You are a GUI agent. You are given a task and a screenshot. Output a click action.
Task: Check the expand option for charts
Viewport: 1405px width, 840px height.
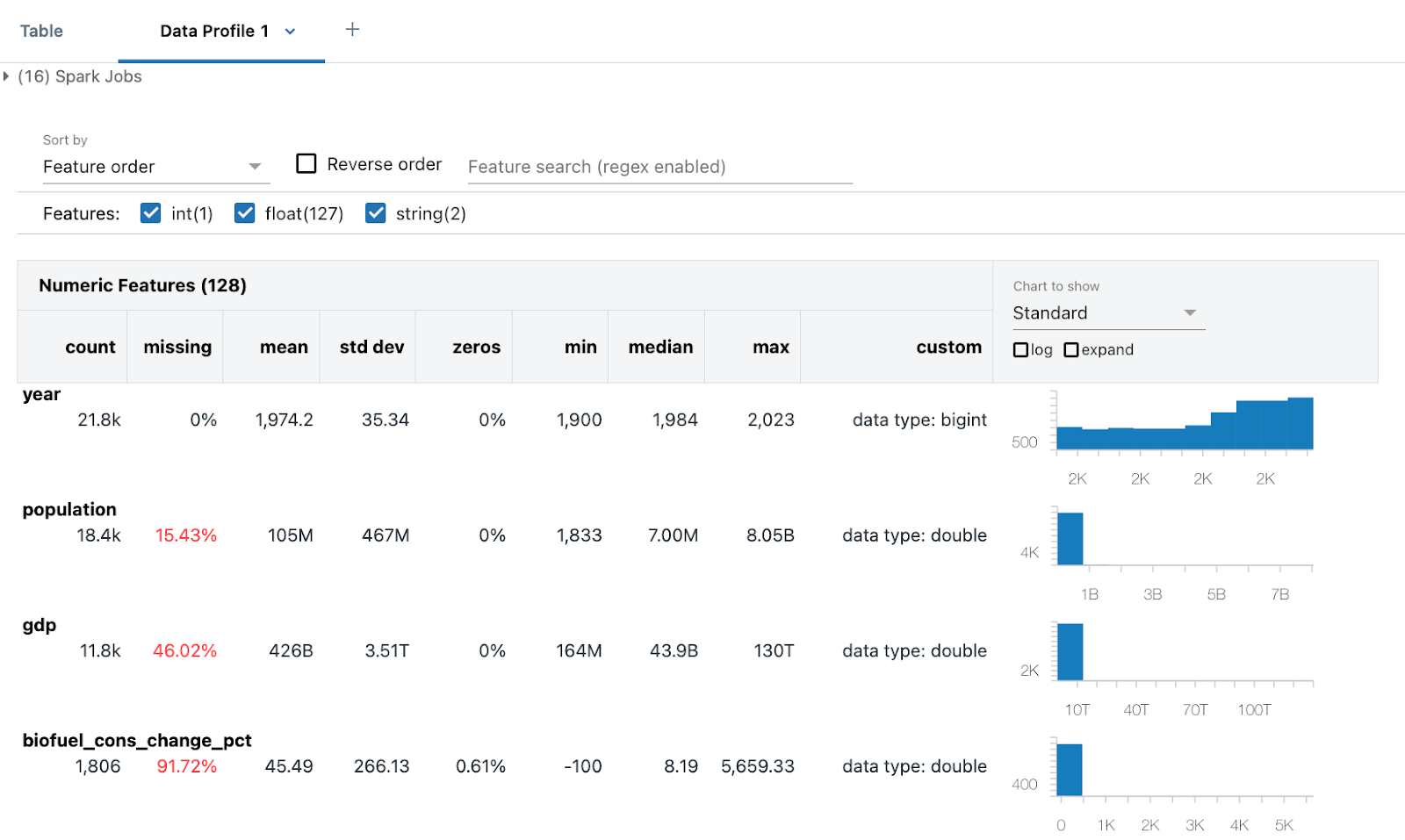1071,348
